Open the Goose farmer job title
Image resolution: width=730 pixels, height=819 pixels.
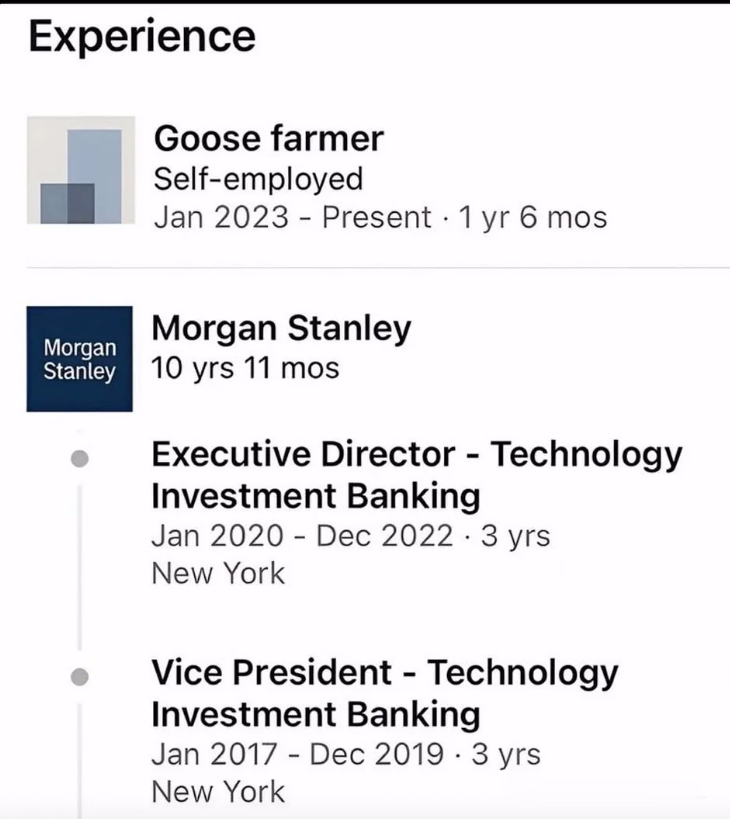(269, 138)
